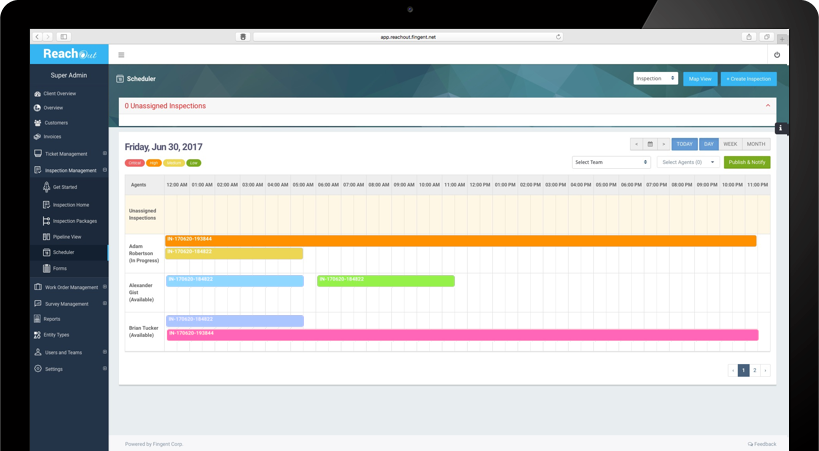This screenshot has width=819, height=451.
Task: Click Alexander Gist's green inspection bar
Action: pos(386,281)
